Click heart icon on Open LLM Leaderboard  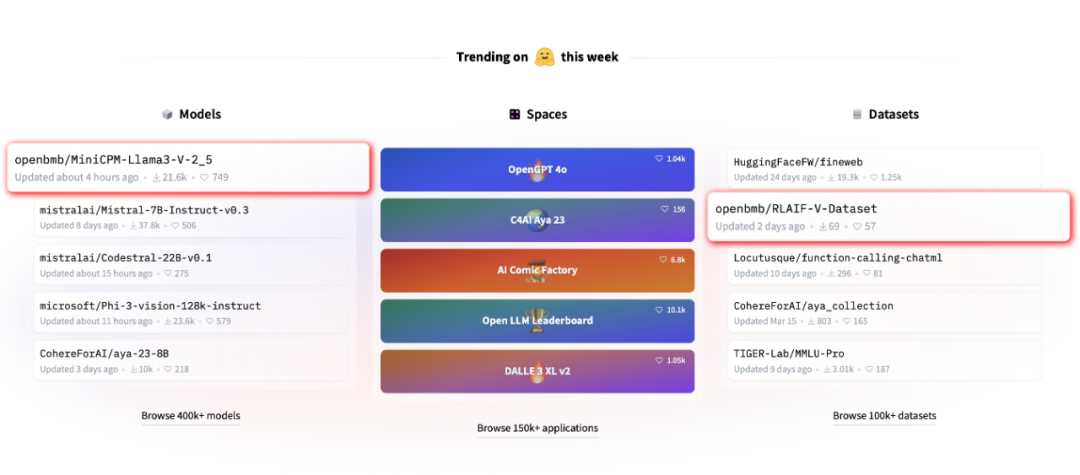[659, 309]
